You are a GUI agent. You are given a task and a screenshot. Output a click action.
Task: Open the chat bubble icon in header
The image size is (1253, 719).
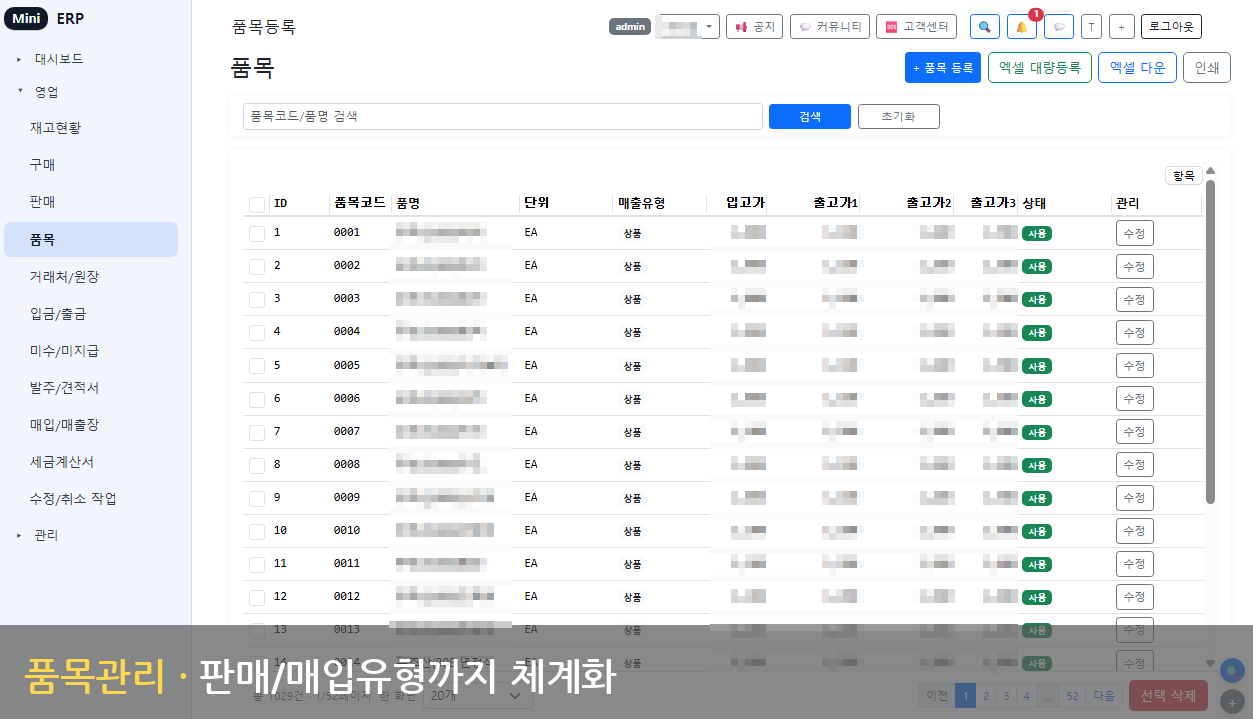coord(1058,27)
